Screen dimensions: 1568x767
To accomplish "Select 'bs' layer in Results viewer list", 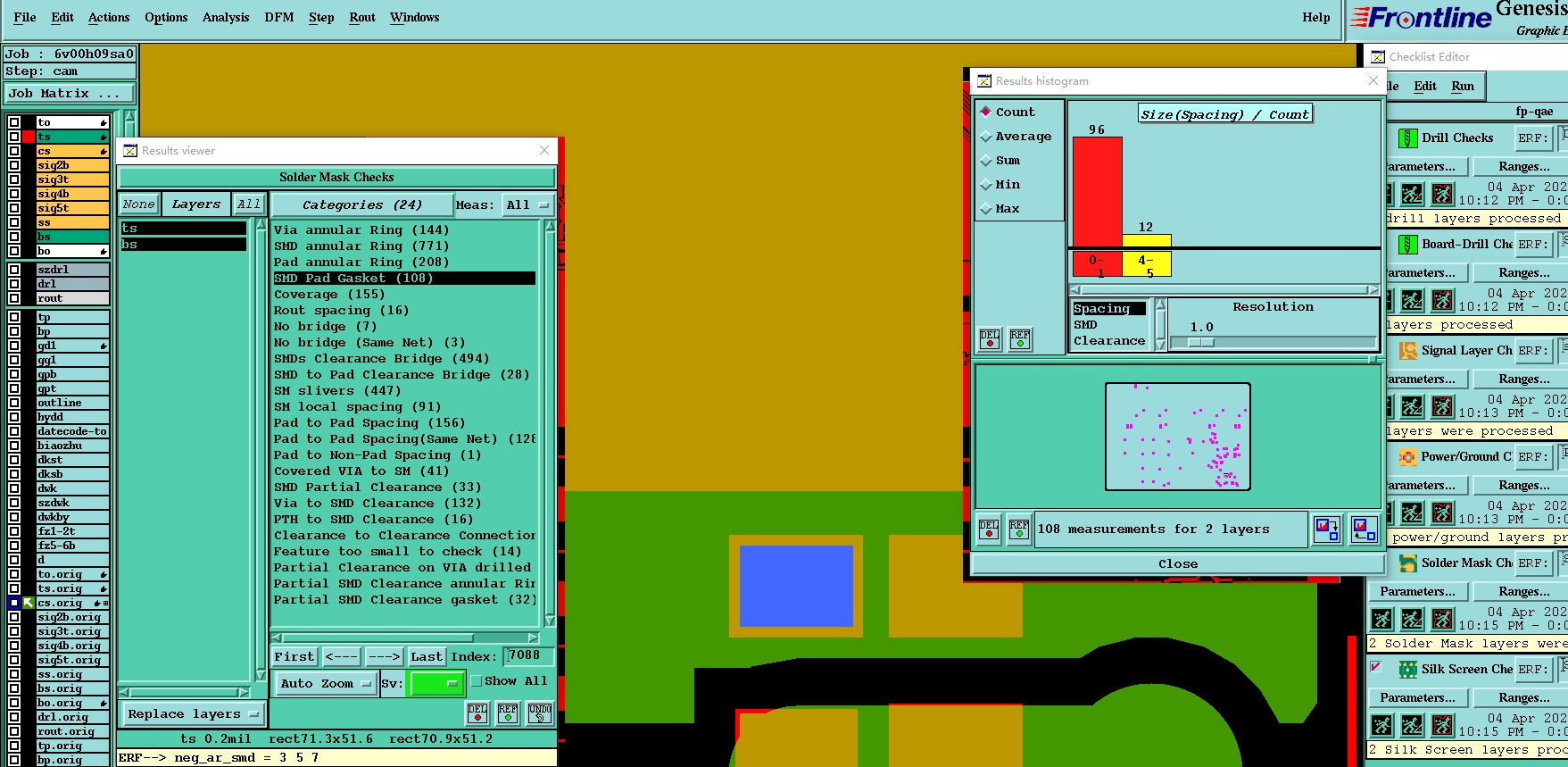I will pos(183,244).
